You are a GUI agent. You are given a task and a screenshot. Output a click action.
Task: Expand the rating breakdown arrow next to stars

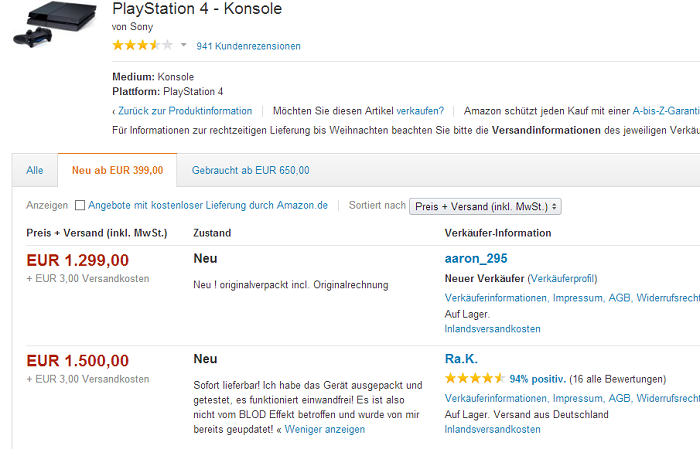183,45
